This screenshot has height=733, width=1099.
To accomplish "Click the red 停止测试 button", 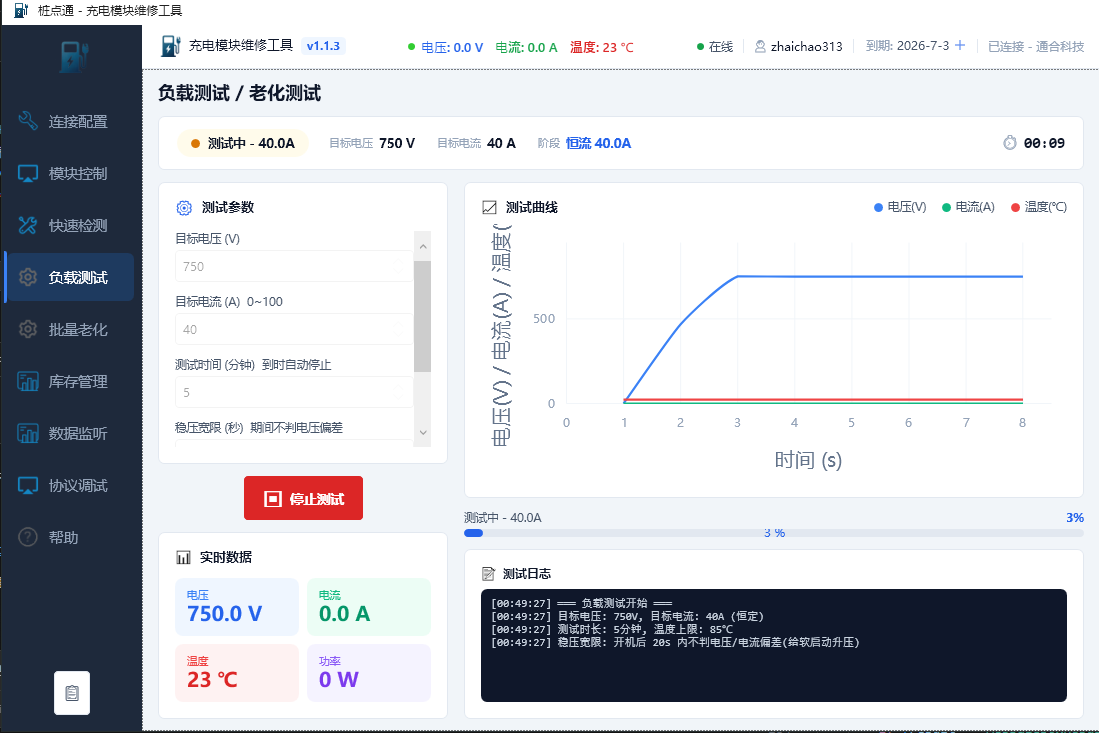I will pyautogui.click(x=303, y=498).
